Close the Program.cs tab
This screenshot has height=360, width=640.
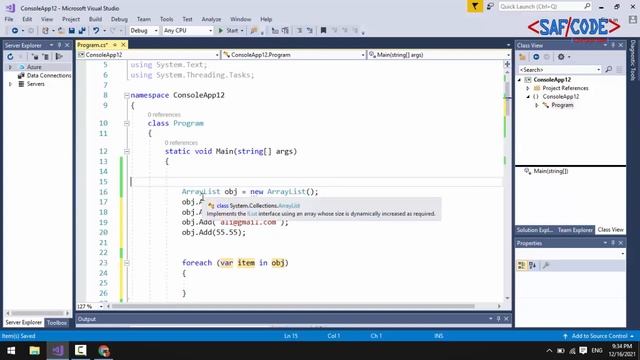(123, 44)
